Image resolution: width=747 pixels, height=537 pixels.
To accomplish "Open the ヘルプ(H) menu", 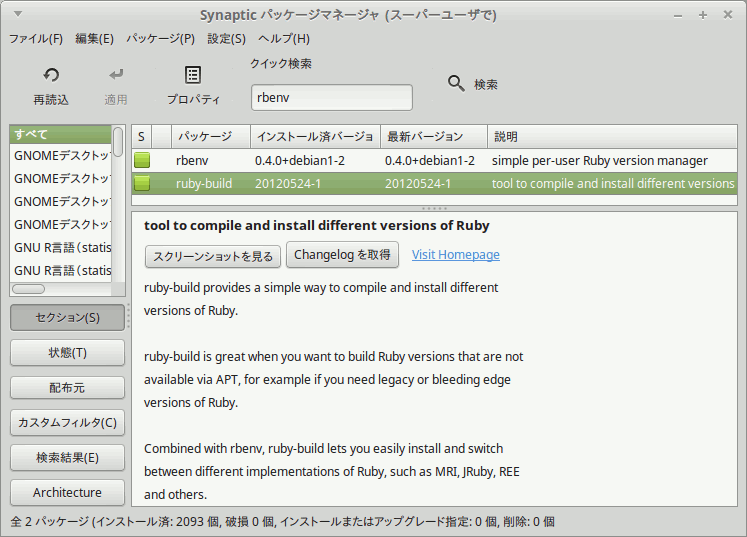I will [x=284, y=39].
